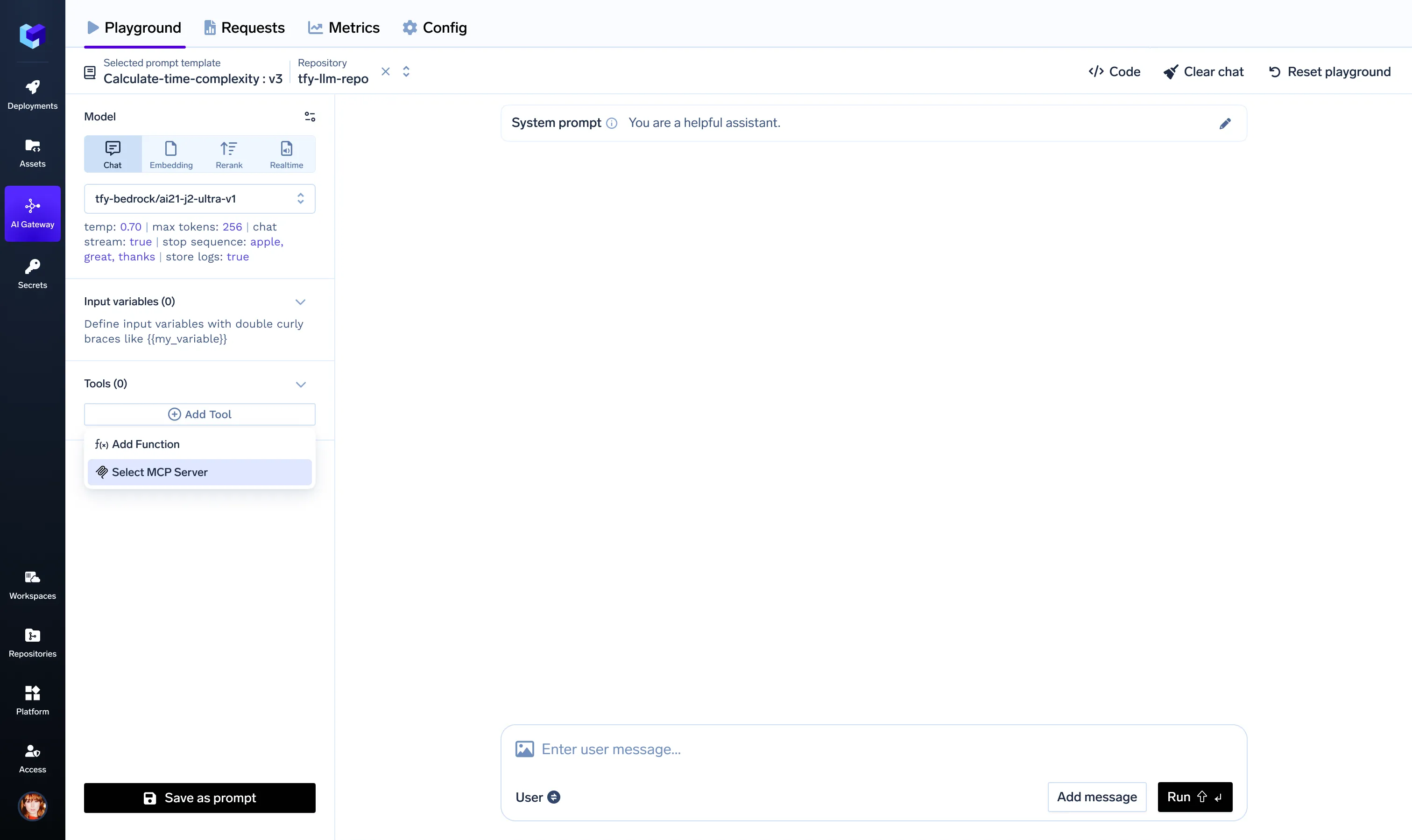Image resolution: width=1412 pixels, height=840 pixels.
Task: Open Deployments from rocket icon
Action: coord(32,94)
